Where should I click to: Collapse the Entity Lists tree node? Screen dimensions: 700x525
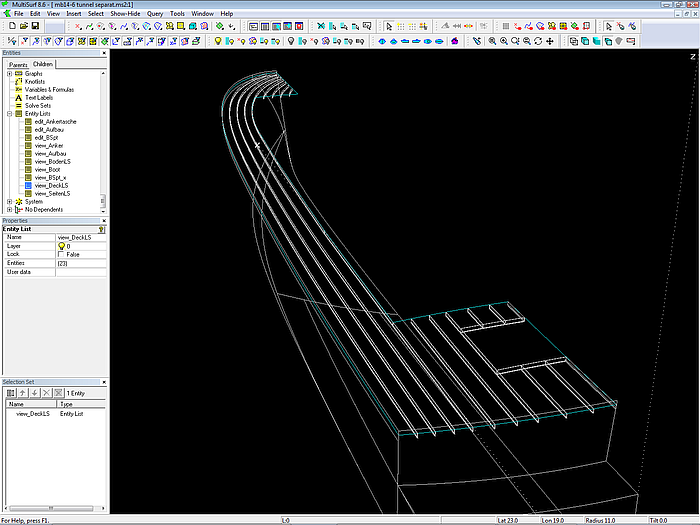pyautogui.click(x=9, y=114)
